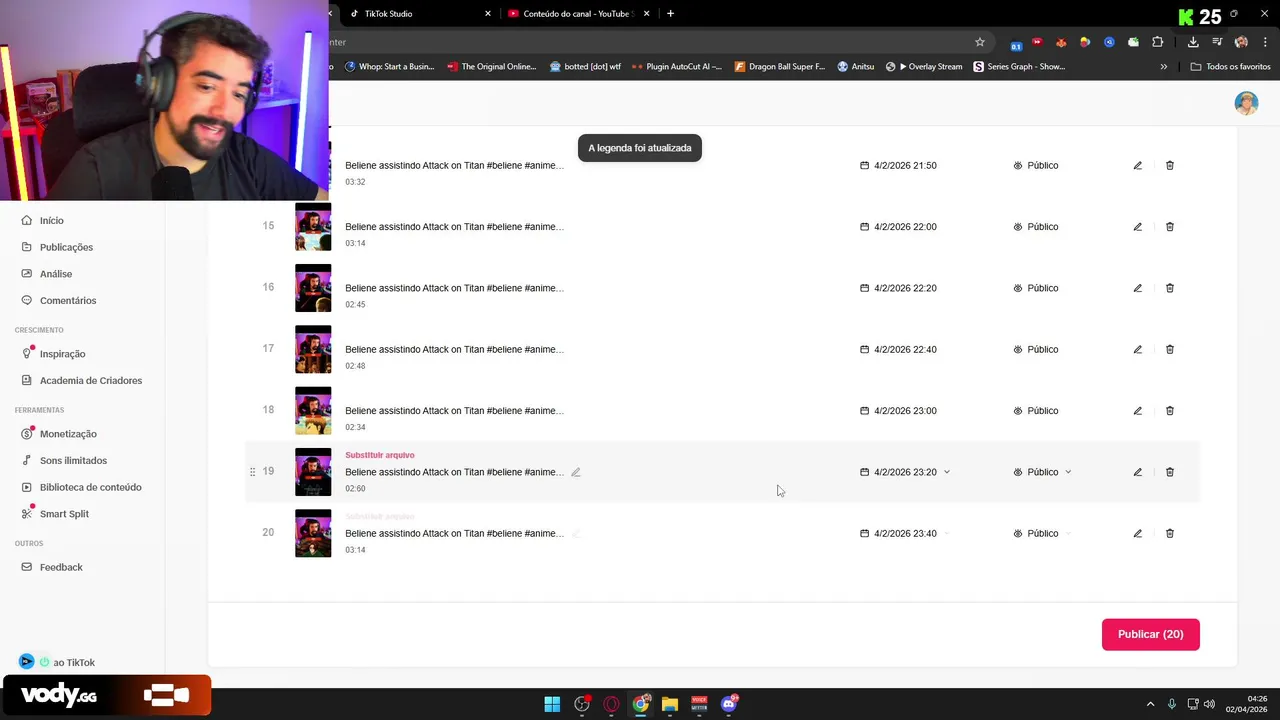Click the thumbnail of video 15
The height and width of the screenshot is (720, 1280).
pos(313,227)
